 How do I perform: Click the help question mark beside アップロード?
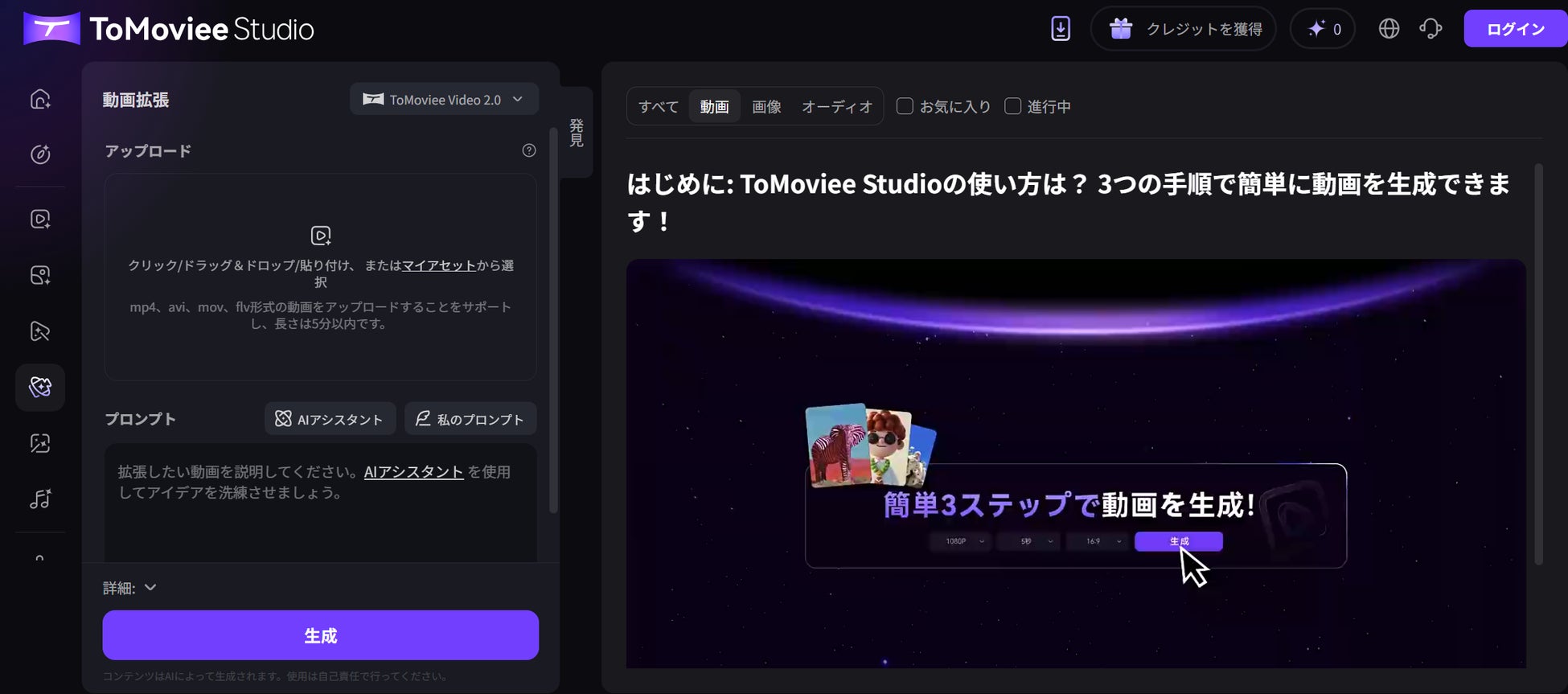point(529,150)
